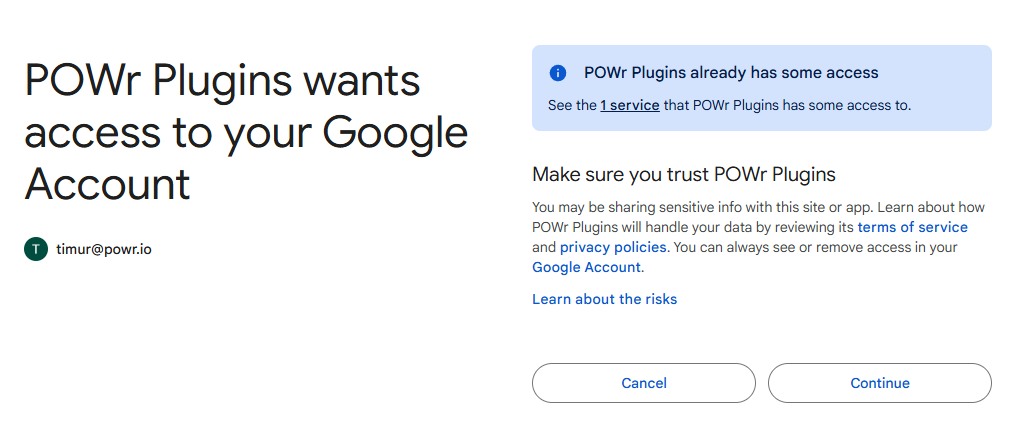Open "Learn about the risks"
The height and width of the screenshot is (422, 1011).
(605, 299)
